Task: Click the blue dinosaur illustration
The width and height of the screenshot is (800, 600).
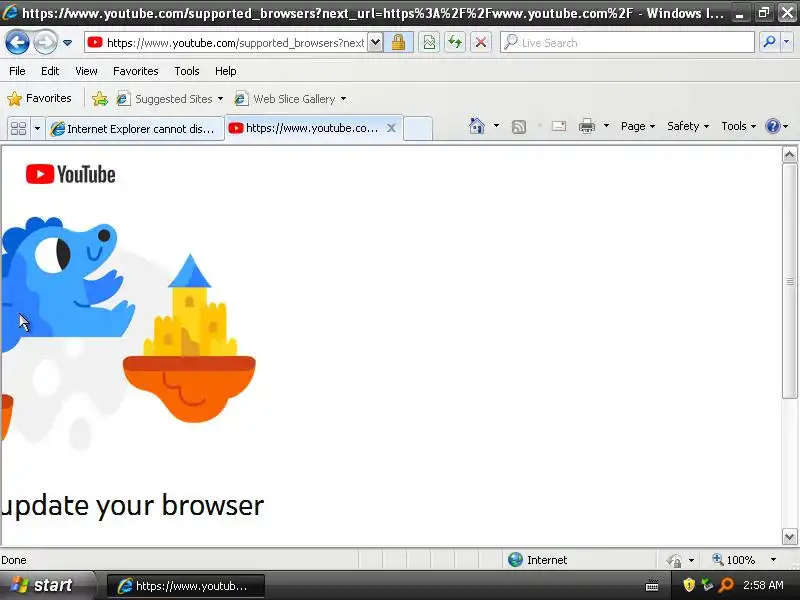Action: tap(66, 284)
